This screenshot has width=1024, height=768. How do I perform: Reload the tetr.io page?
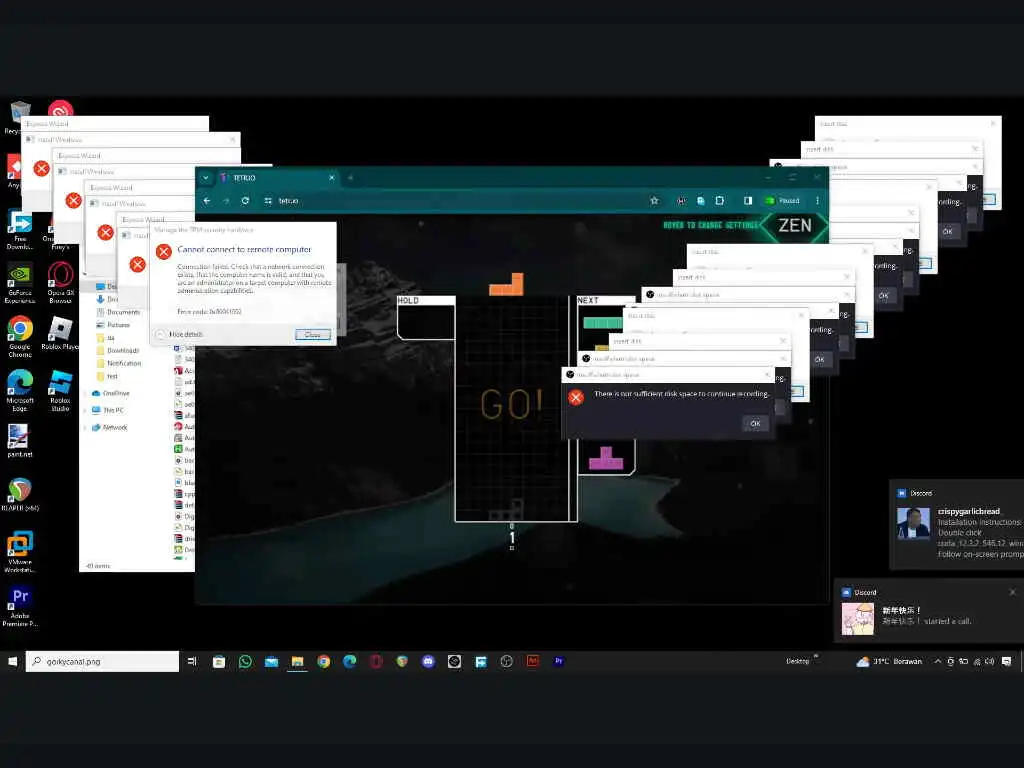pos(245,200)
